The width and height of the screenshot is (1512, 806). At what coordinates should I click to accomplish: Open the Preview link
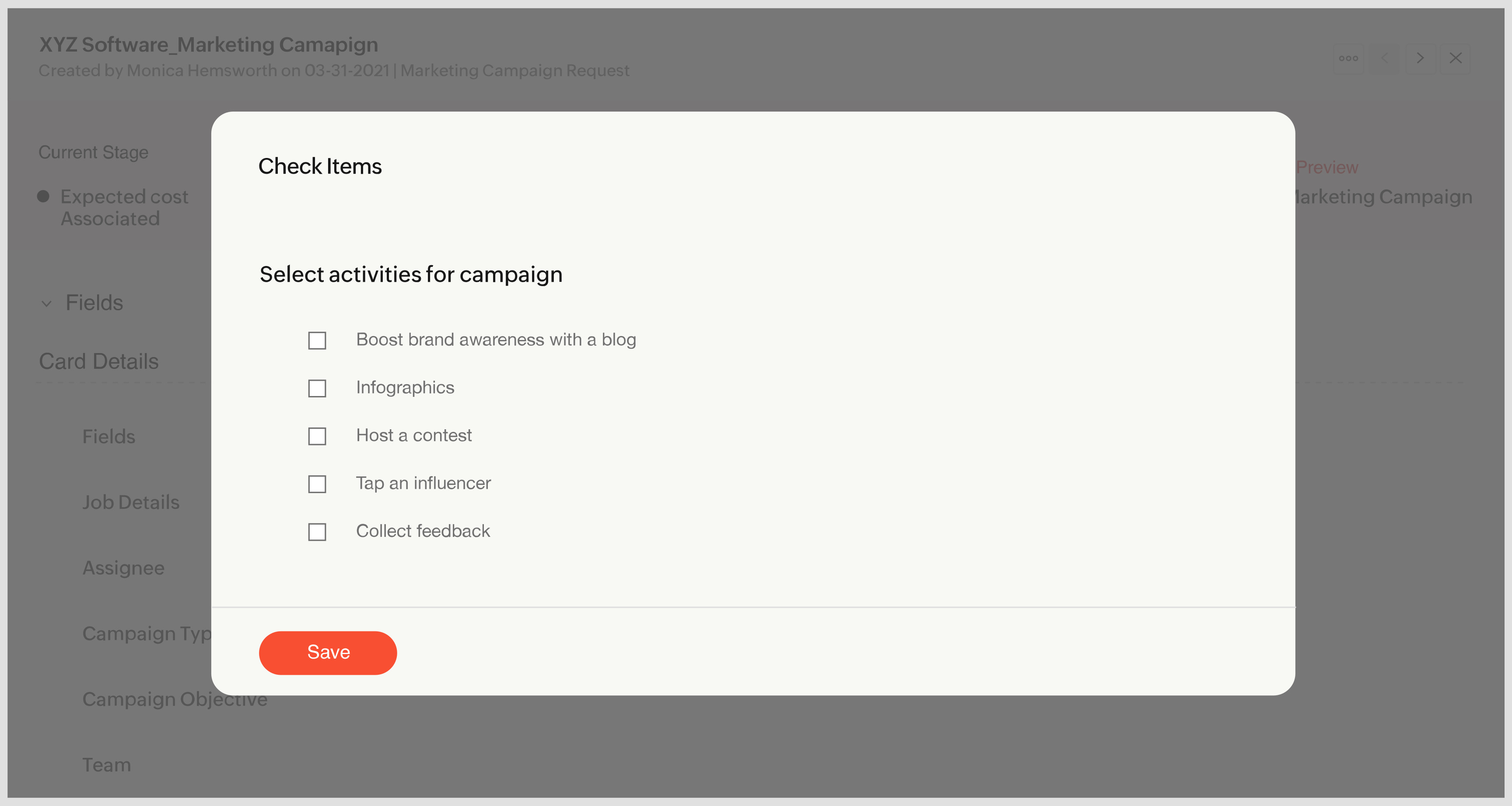coord(1326,167)
